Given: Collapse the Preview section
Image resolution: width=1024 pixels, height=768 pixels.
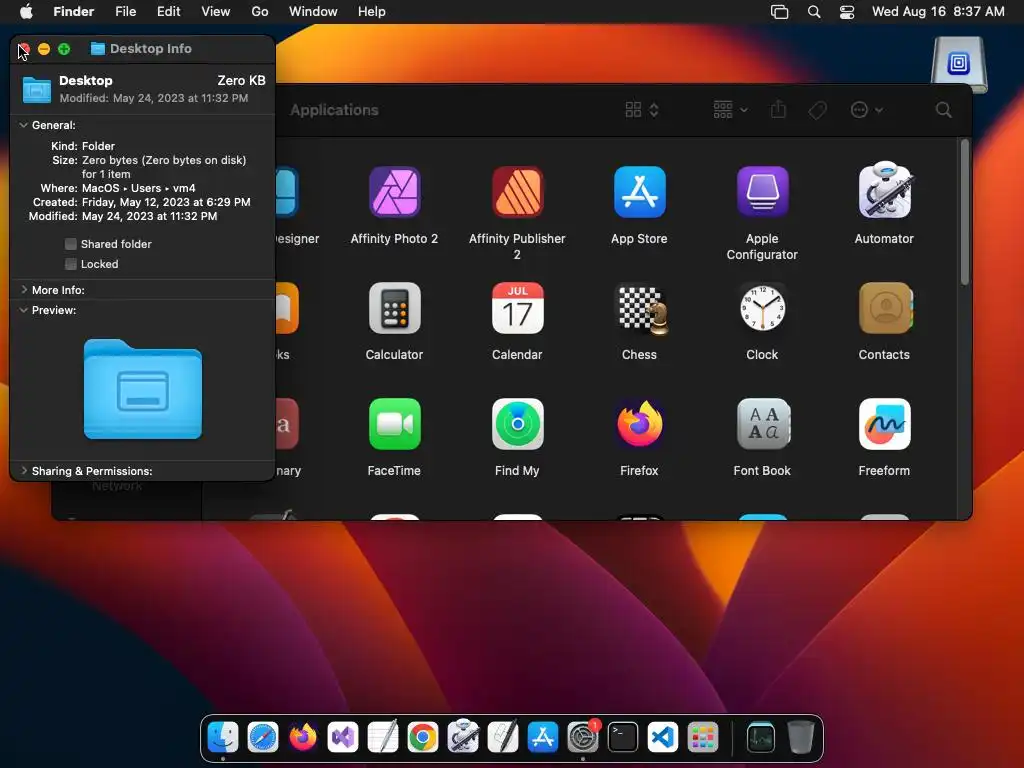Looking at the screenshot, I should pos(24,310).
